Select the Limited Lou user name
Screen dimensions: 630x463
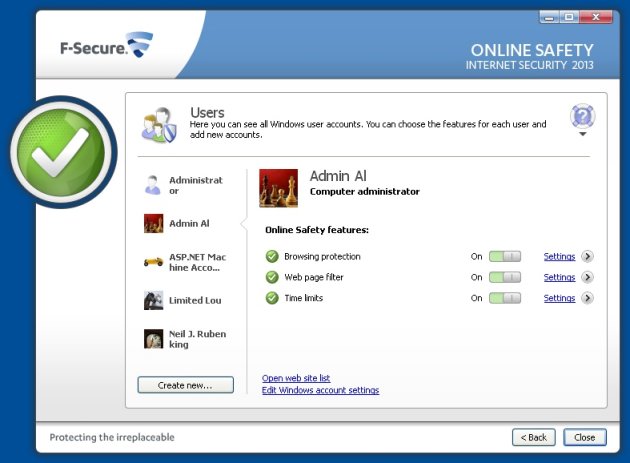point(195,300)
